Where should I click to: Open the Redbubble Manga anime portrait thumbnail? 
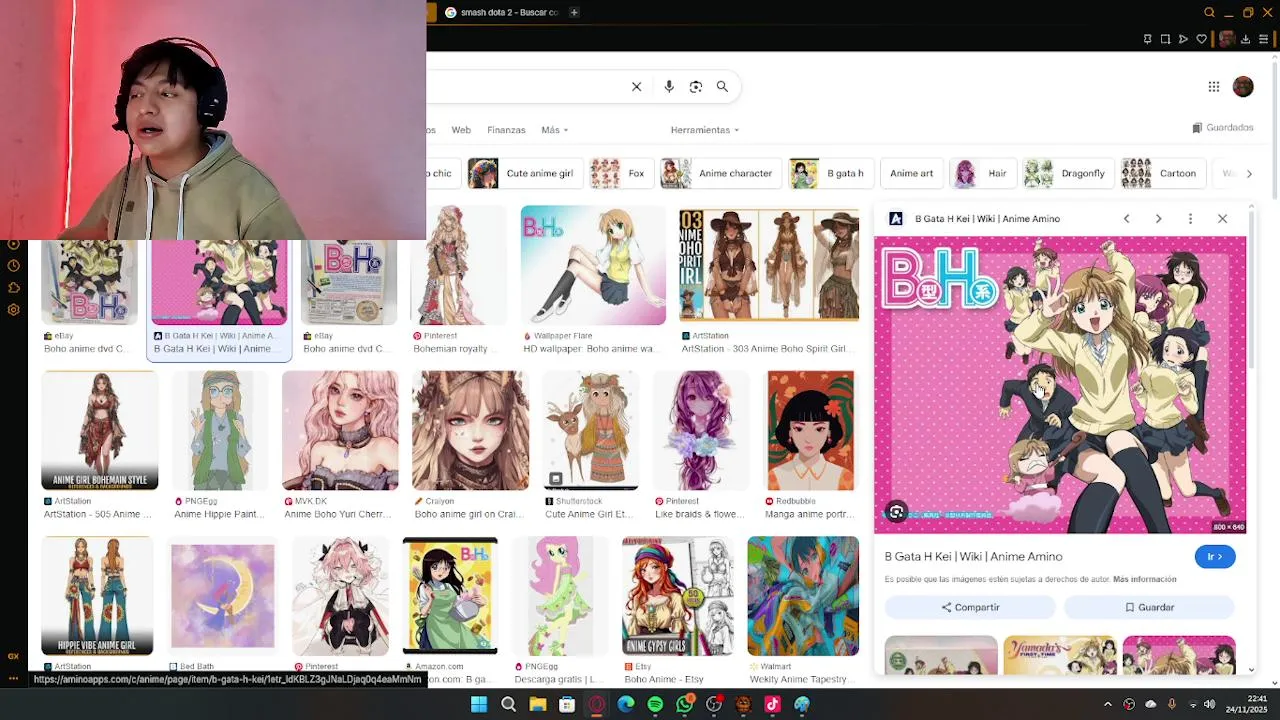pos(811,430)
